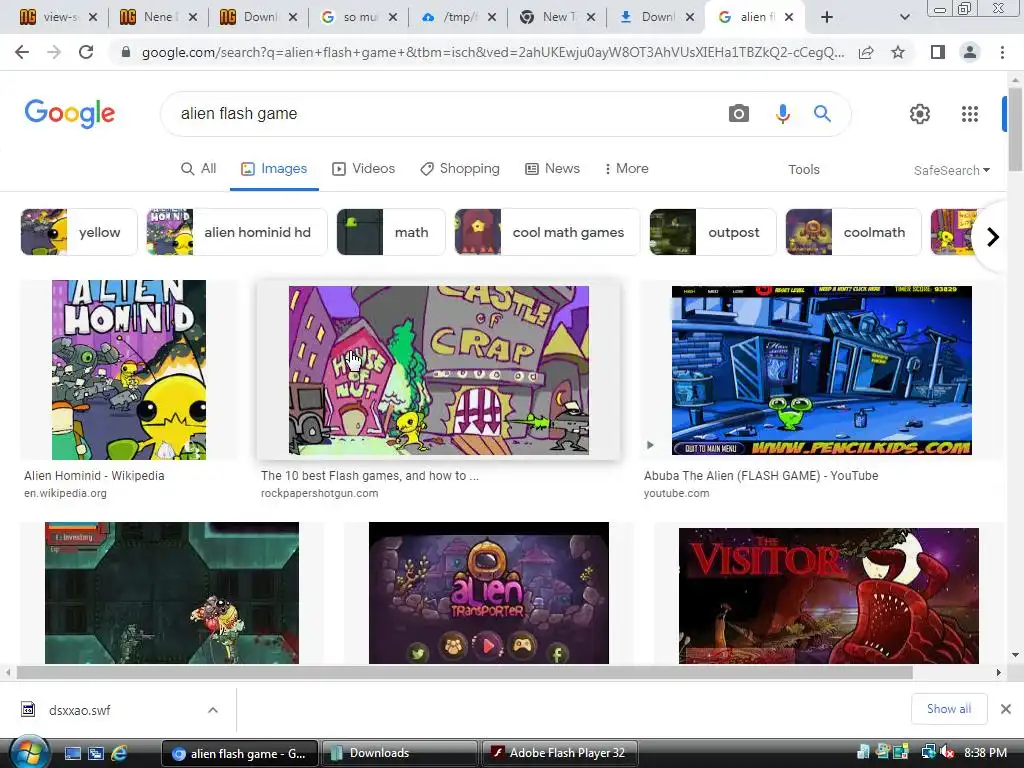Bookmark this page with star icon

point(898,52)
